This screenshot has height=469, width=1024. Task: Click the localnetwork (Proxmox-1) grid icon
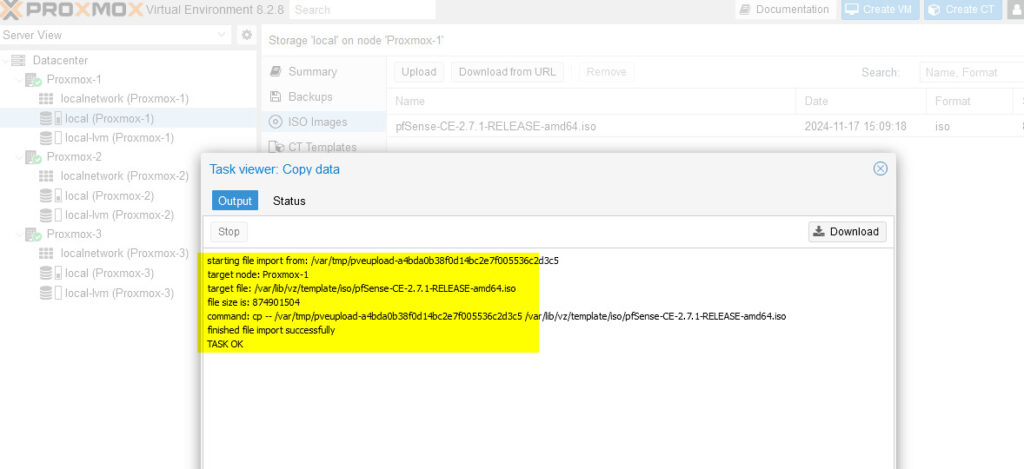(x=46, y=99)
